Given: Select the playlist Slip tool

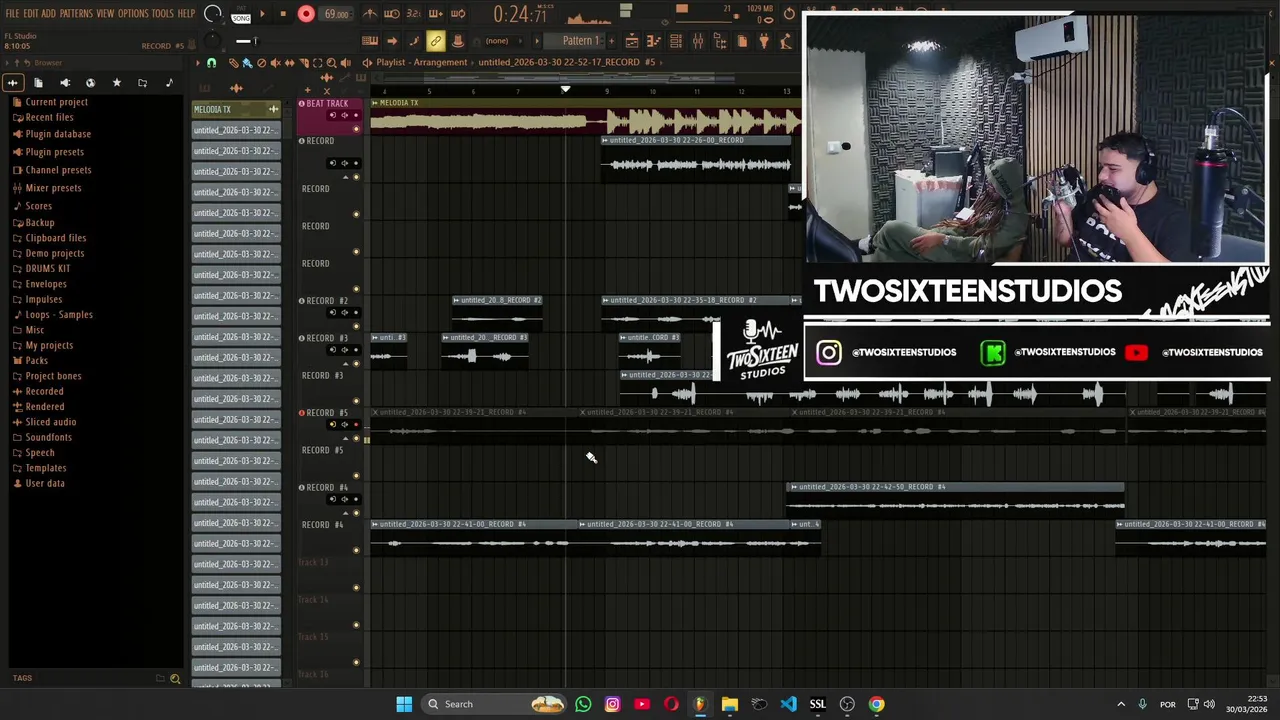Looking at the screenshot, I should tap(289, 62).
